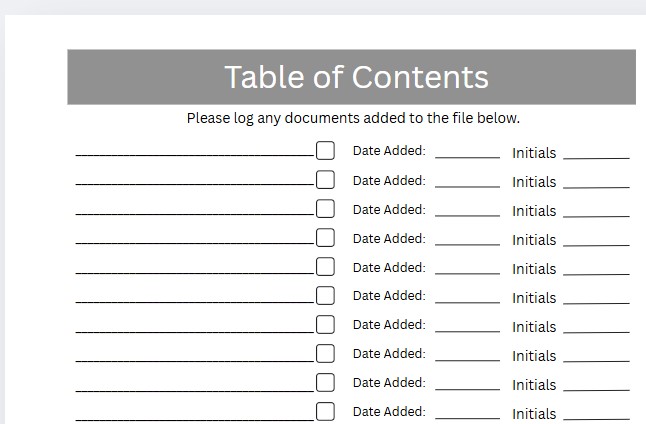This screenshot has width=646, height=424.
Task: Tick the eighth row's checkbox
Action: pos(325,354)
